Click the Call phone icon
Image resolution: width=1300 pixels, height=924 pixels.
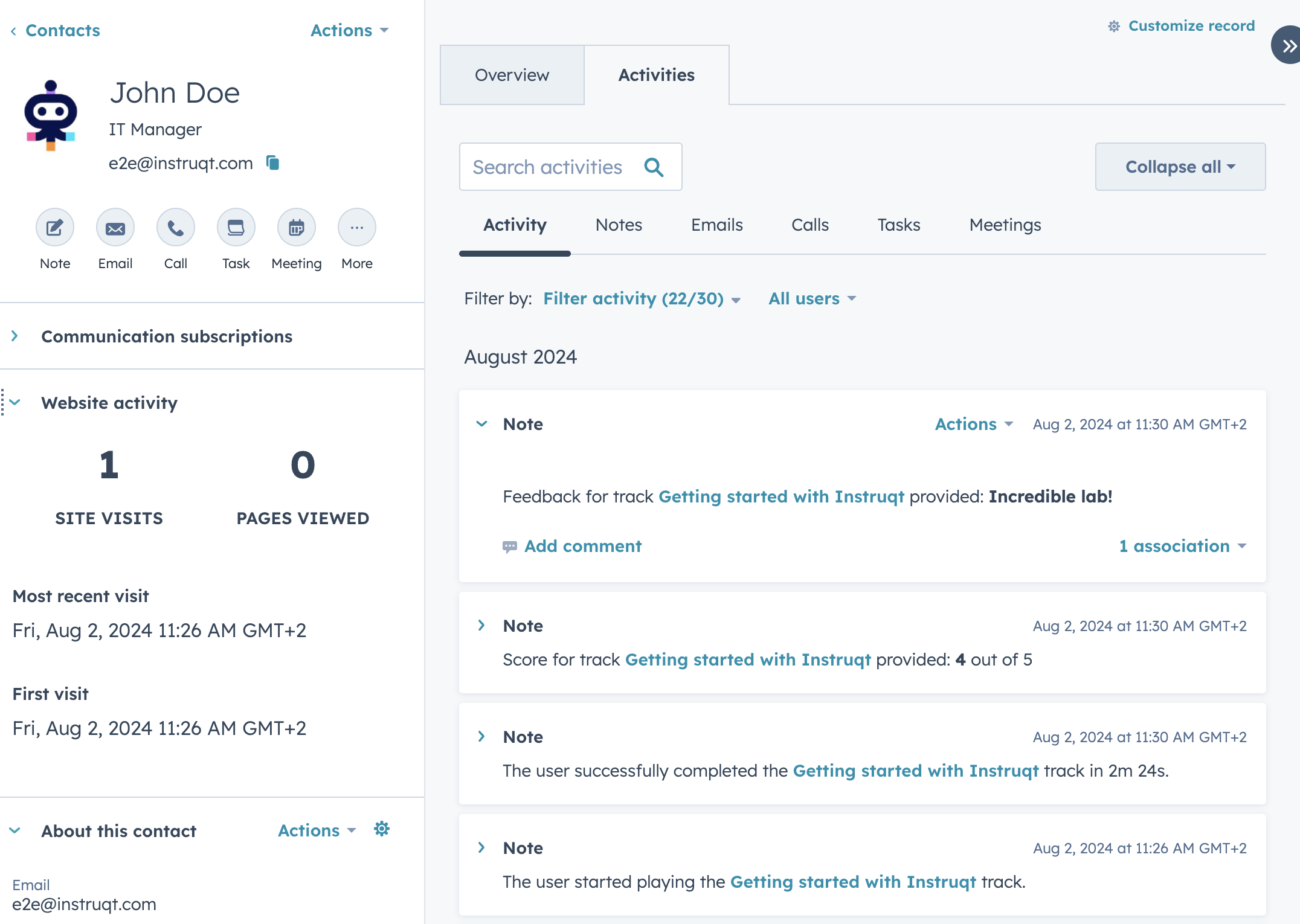176,228
